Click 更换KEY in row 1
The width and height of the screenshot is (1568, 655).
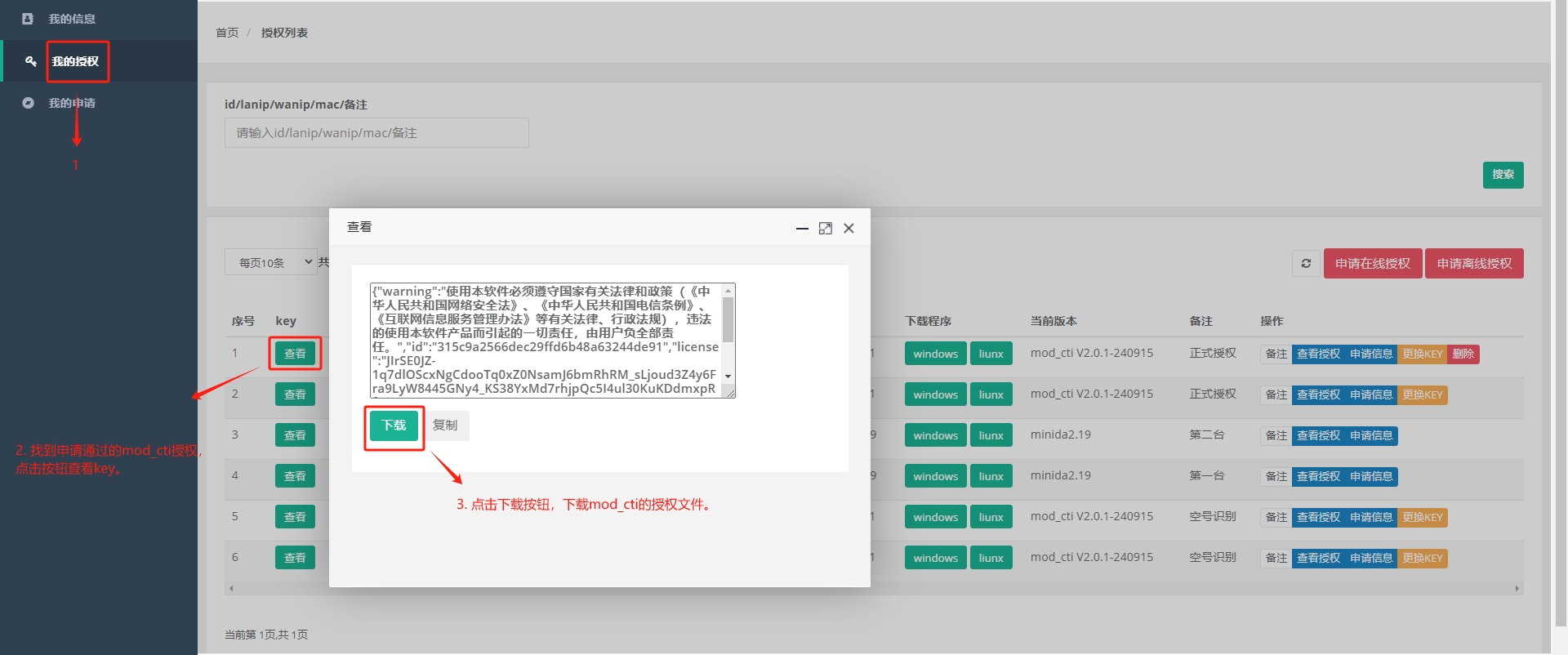click(x=1423, y=354)
